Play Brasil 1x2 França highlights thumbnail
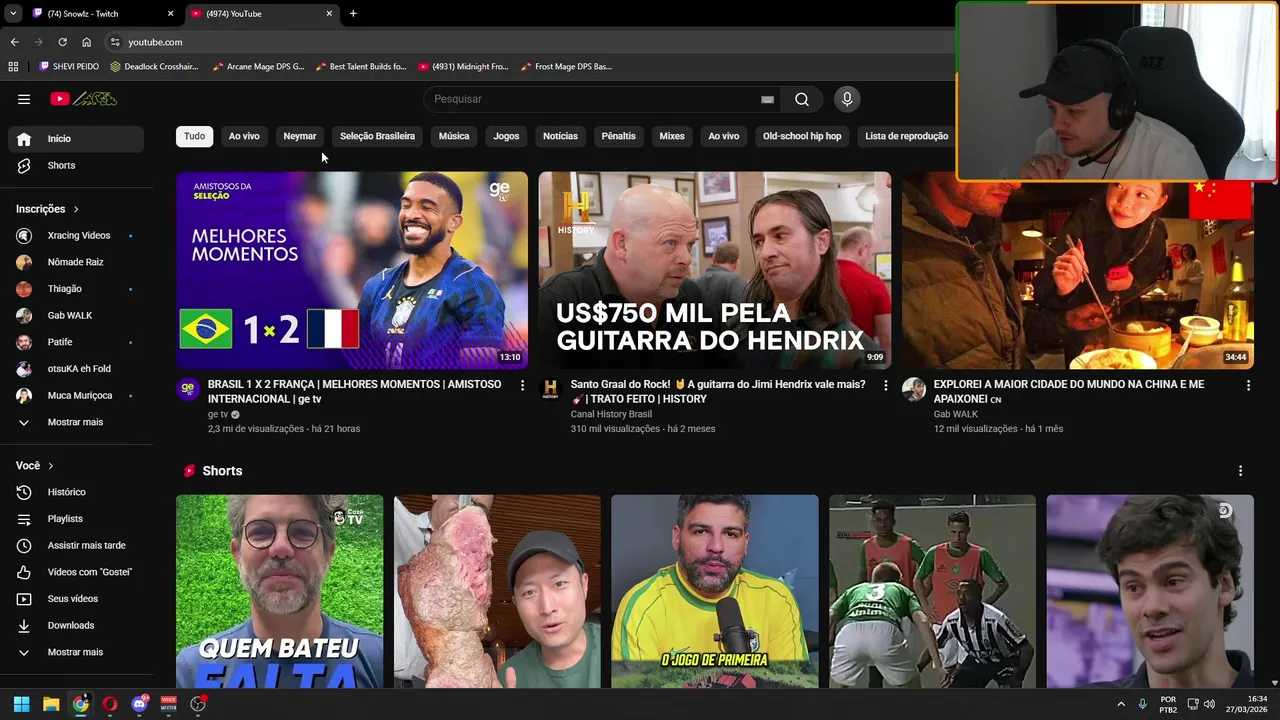Image resolution: width=1280 pixels, height=720 pixels. point(352,270)
